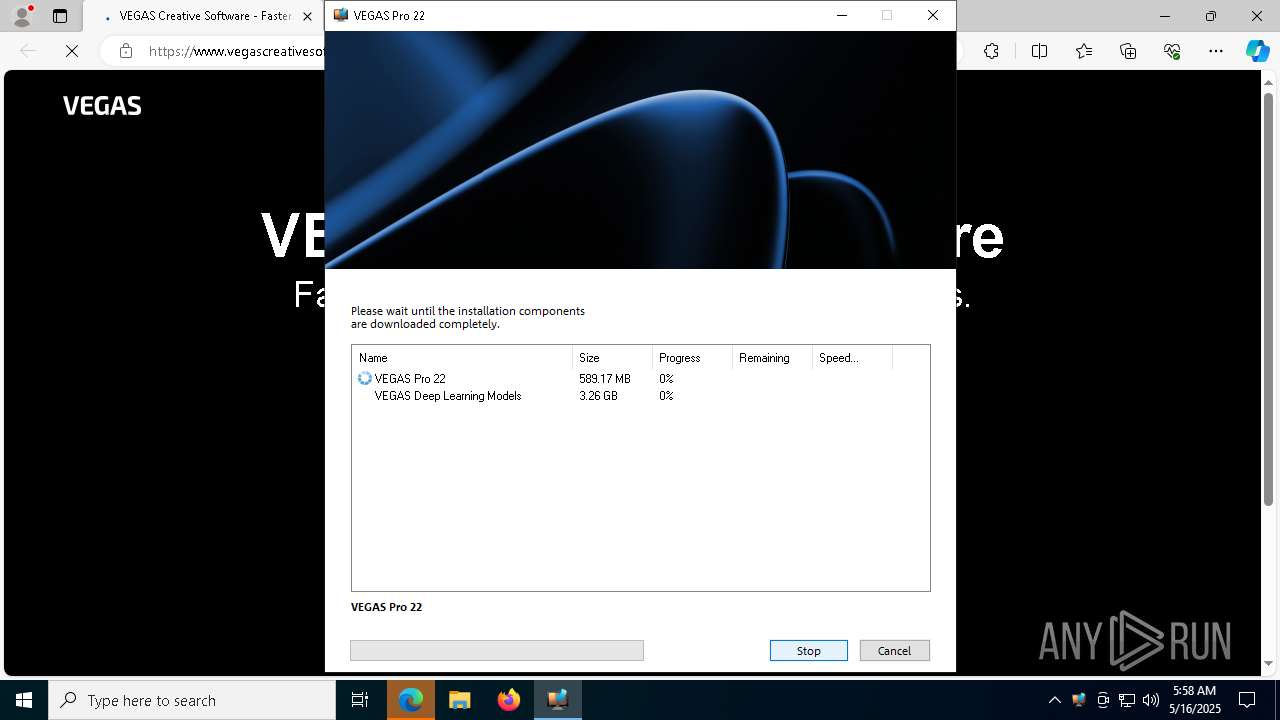Screen dimensions: 1280x720
Task: Open Edge Extensions menu
Action: tap(991, 51)
